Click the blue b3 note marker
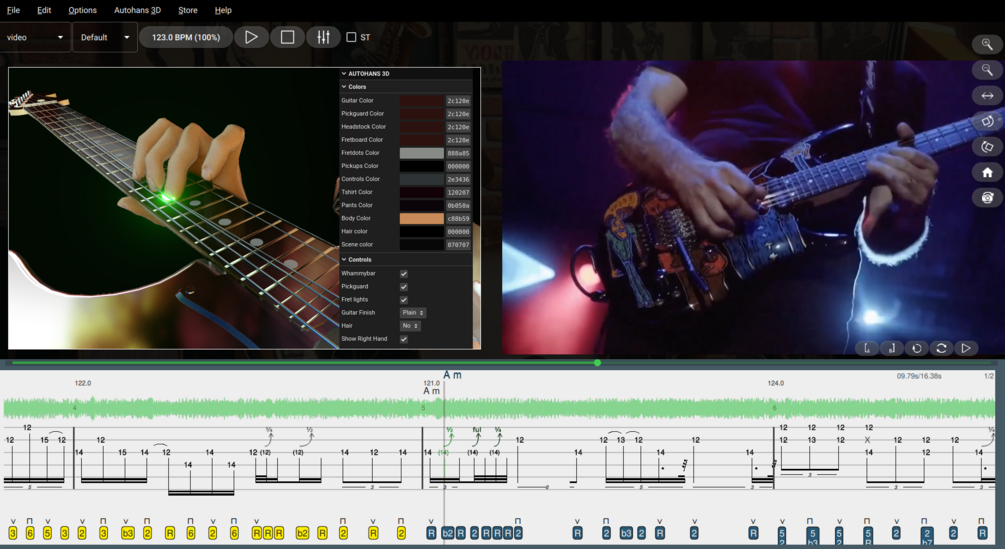Image resolution: width=1005 pixels, height=549 pixels. (x=626, y=533)
